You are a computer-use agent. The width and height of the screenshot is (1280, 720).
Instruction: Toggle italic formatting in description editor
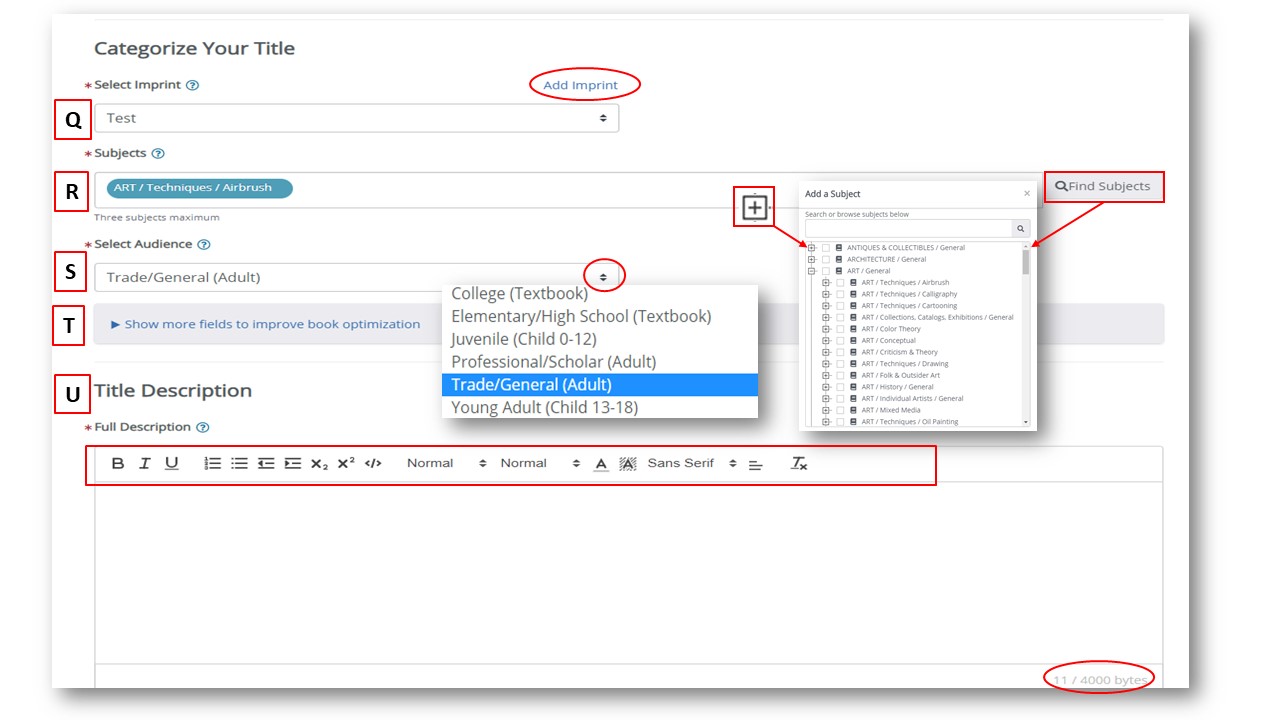point(144,463)
